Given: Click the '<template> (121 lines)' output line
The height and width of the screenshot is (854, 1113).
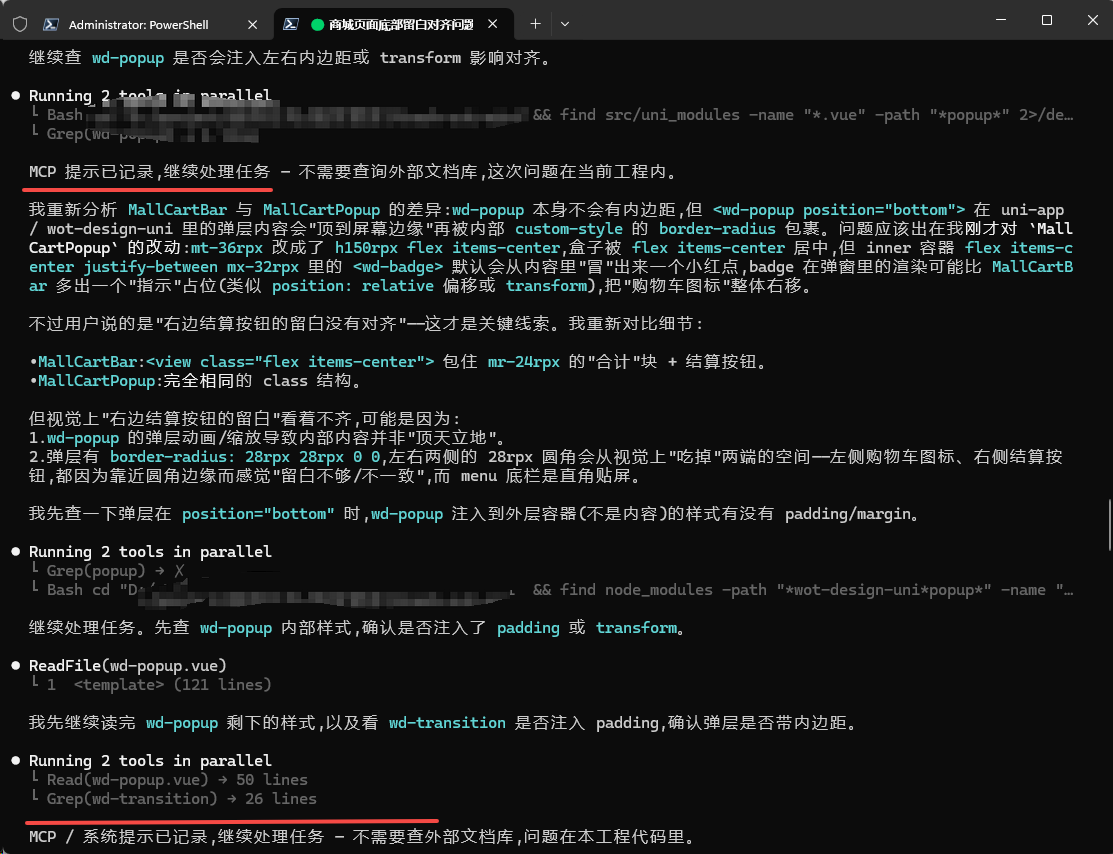Looking at the screenshot, I should tap(172, 684).
